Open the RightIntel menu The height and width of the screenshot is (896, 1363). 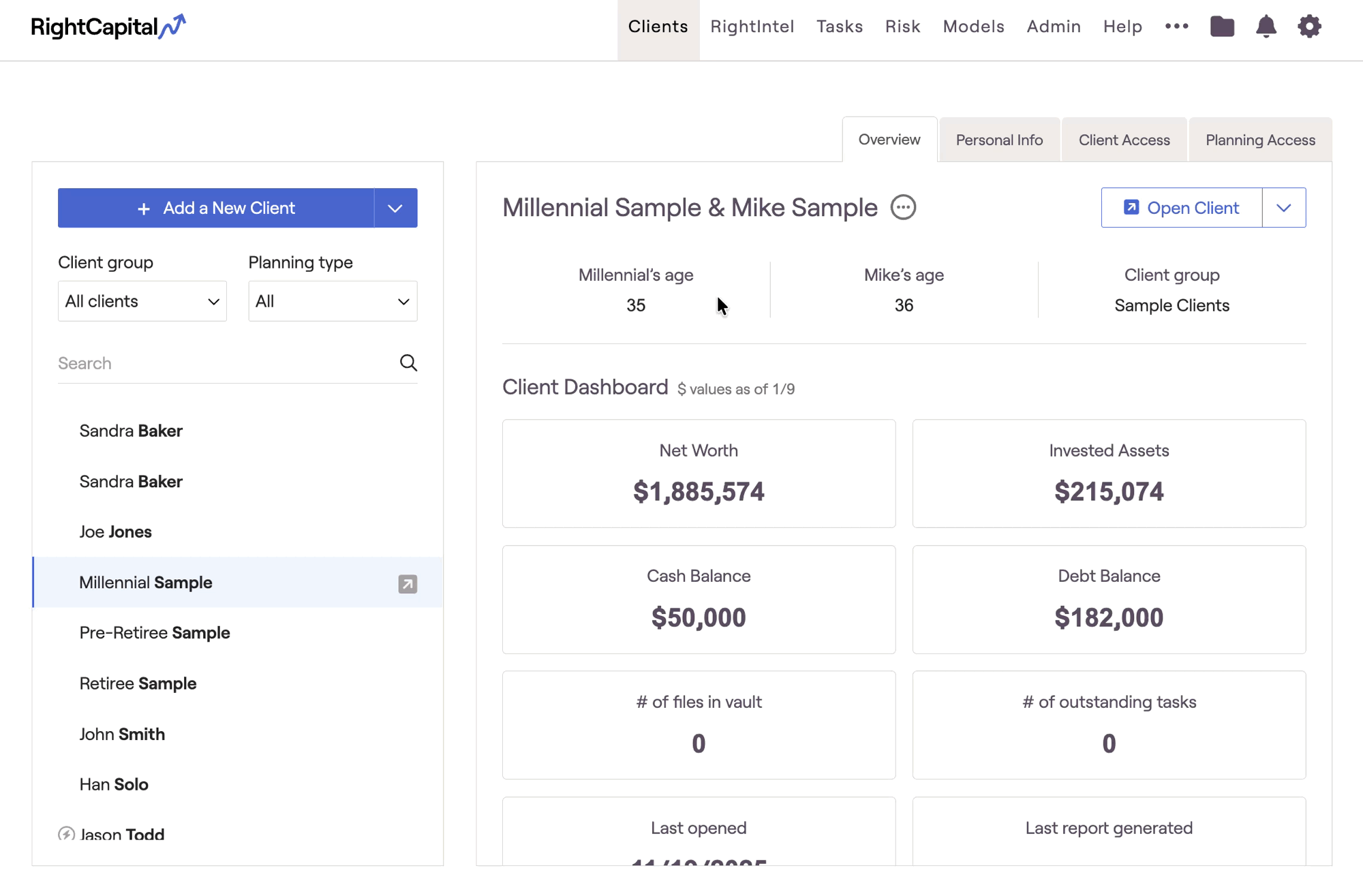point(752,27)
